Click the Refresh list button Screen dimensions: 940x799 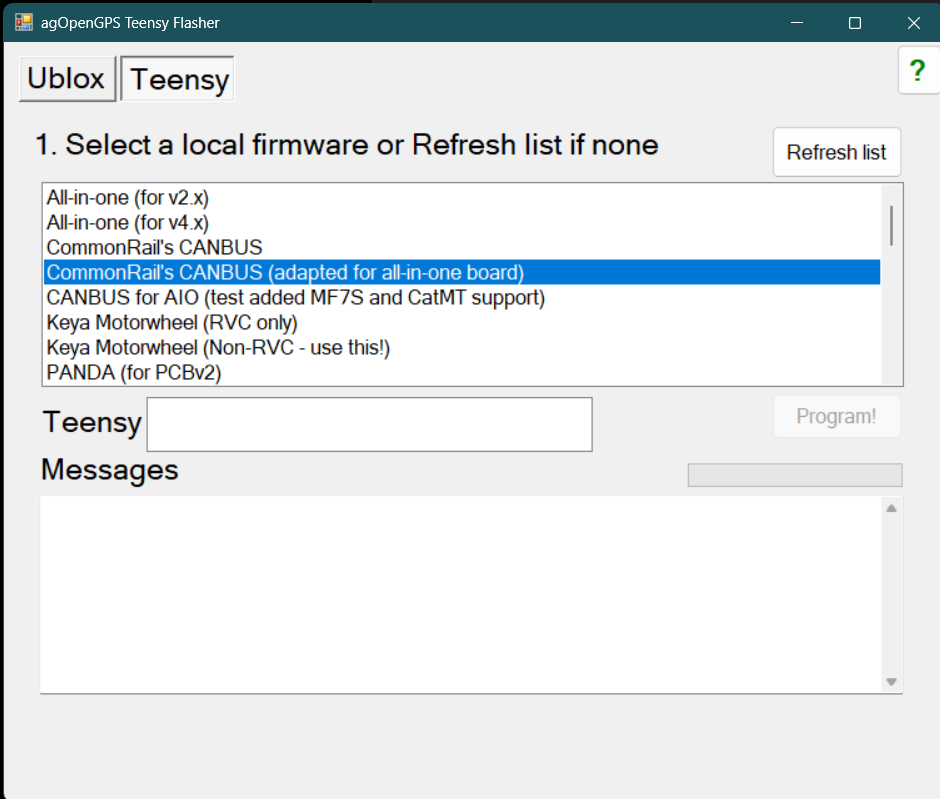coord(837,152)
